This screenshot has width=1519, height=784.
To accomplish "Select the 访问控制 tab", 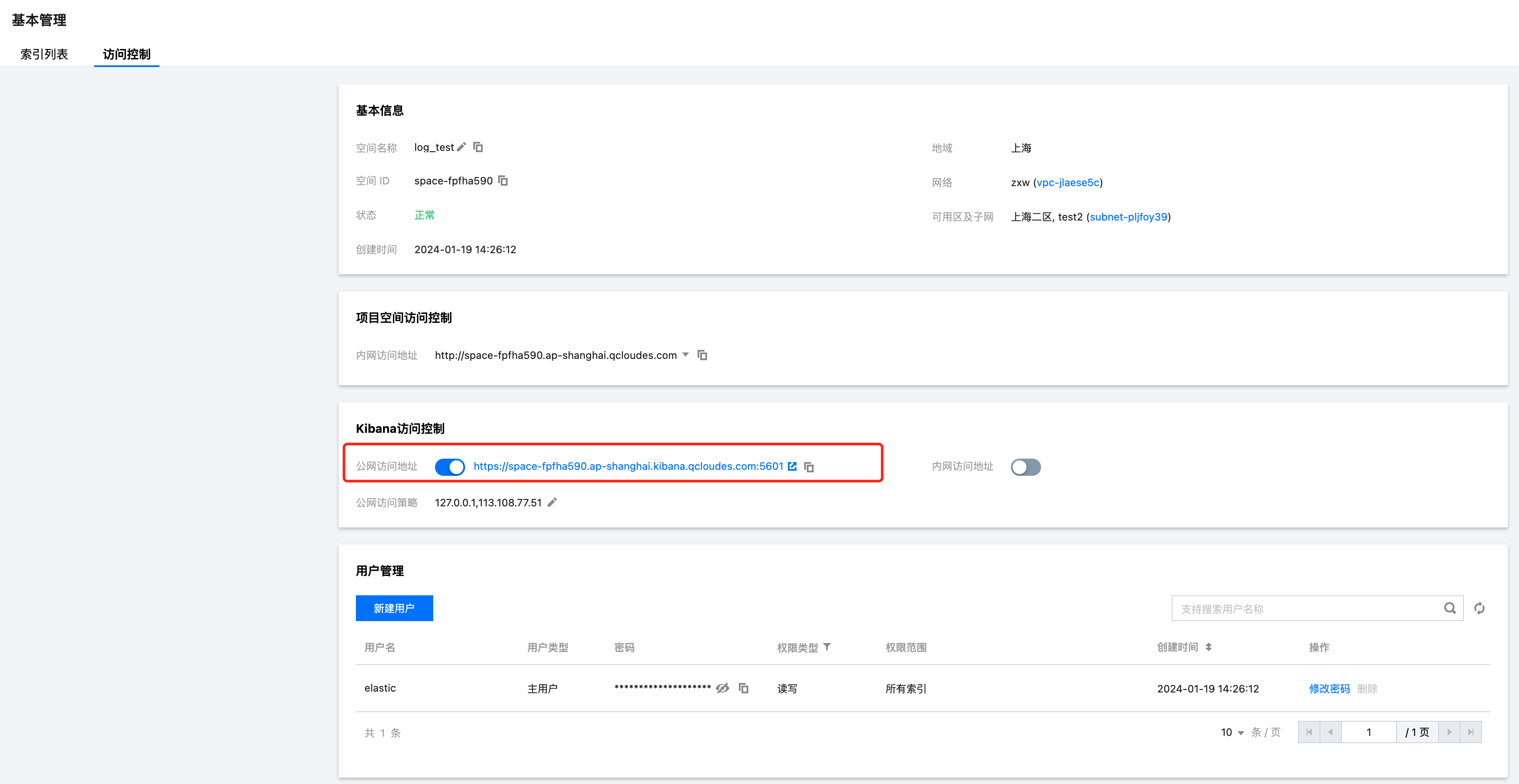I will tap(126, 54).
